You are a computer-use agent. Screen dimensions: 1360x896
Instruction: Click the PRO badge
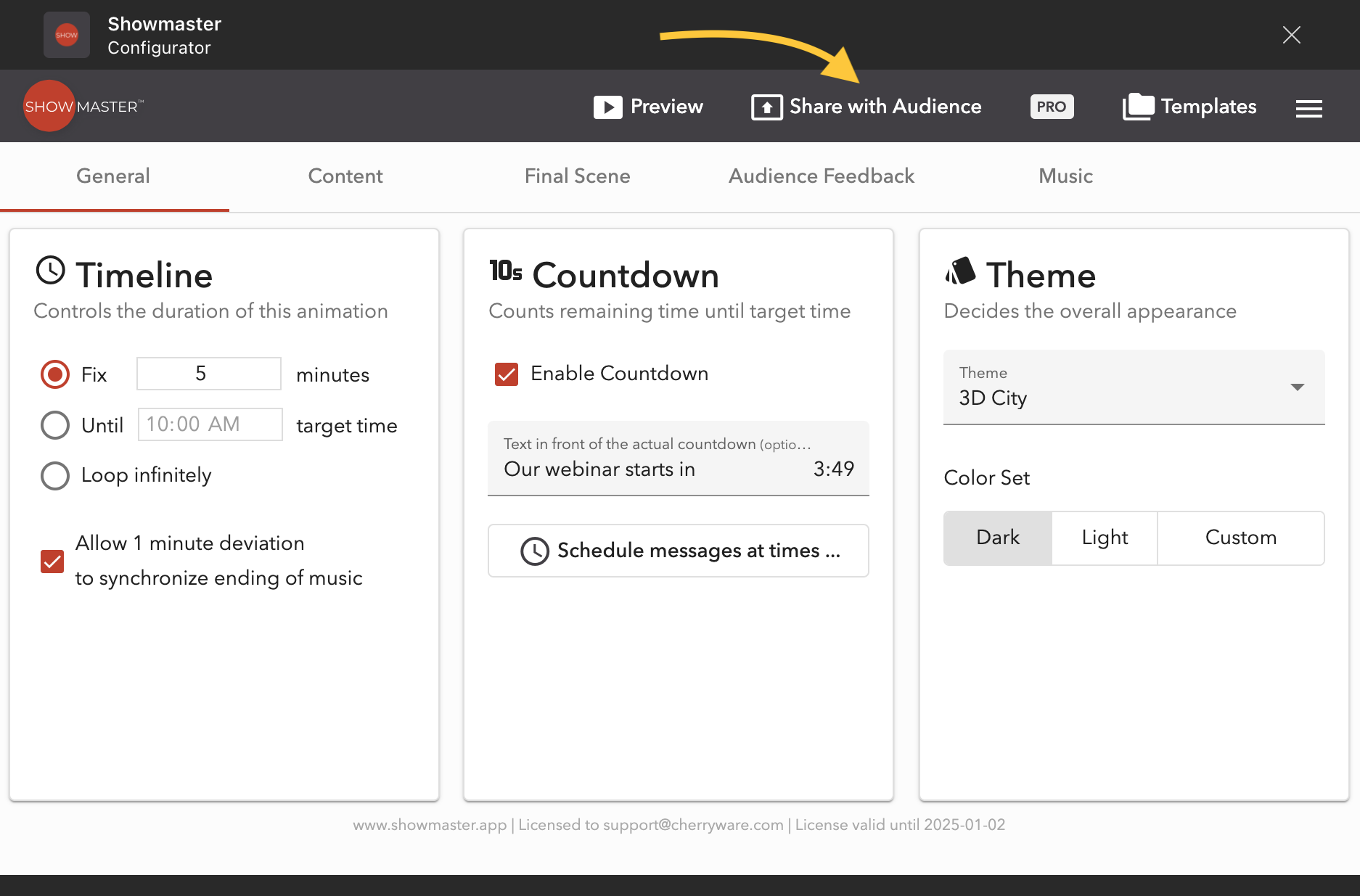pyautogui.click(x=1052, y=107)
